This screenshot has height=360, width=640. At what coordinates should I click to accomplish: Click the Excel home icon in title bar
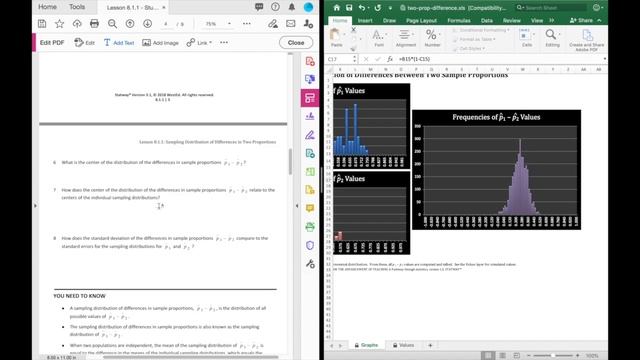[336, 8]
